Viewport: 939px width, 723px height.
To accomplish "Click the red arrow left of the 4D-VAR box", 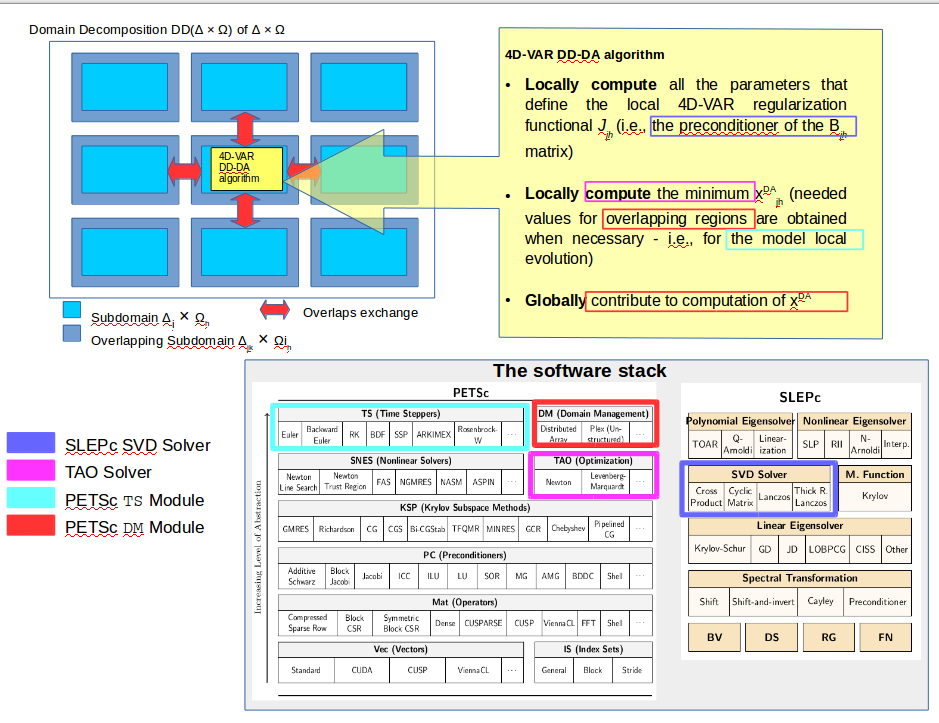I will (x=185, y=171).
